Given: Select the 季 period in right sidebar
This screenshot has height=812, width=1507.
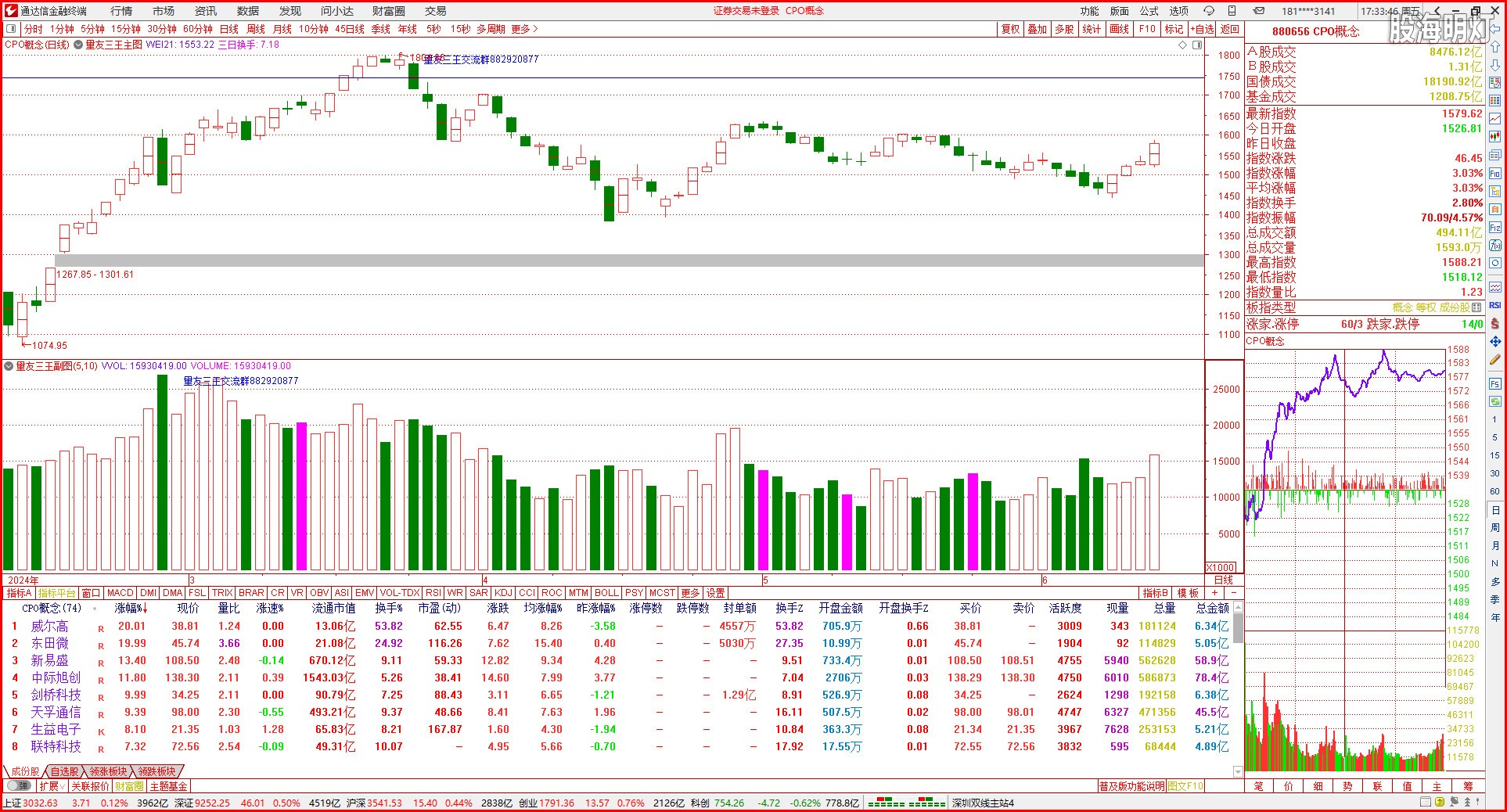Looking at the screenshot, I should 1494,599.
